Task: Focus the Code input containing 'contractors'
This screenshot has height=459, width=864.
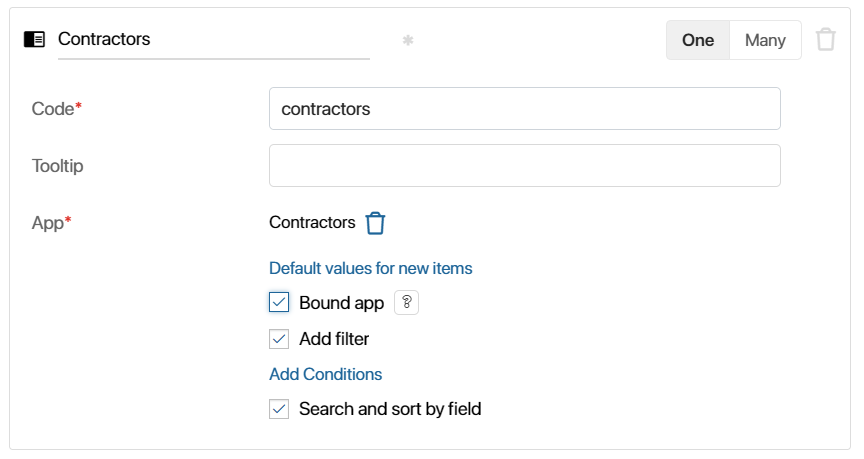Action: (x=524, y=109)
